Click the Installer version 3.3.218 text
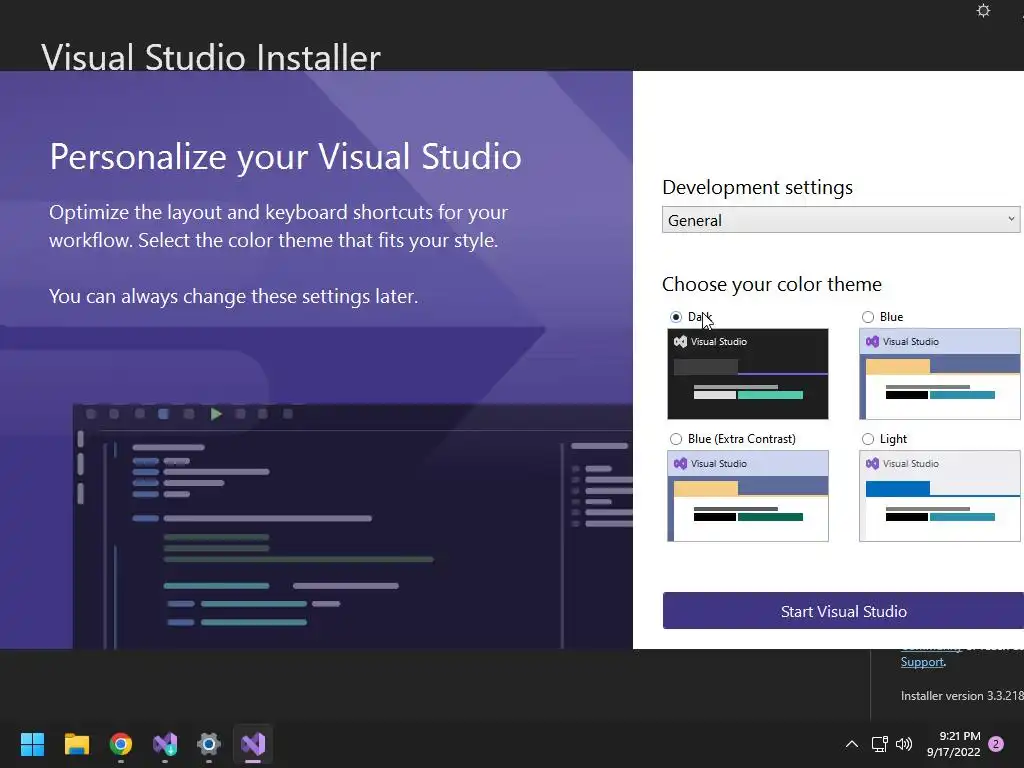1024x768 pixels. (x=962, y=696)
